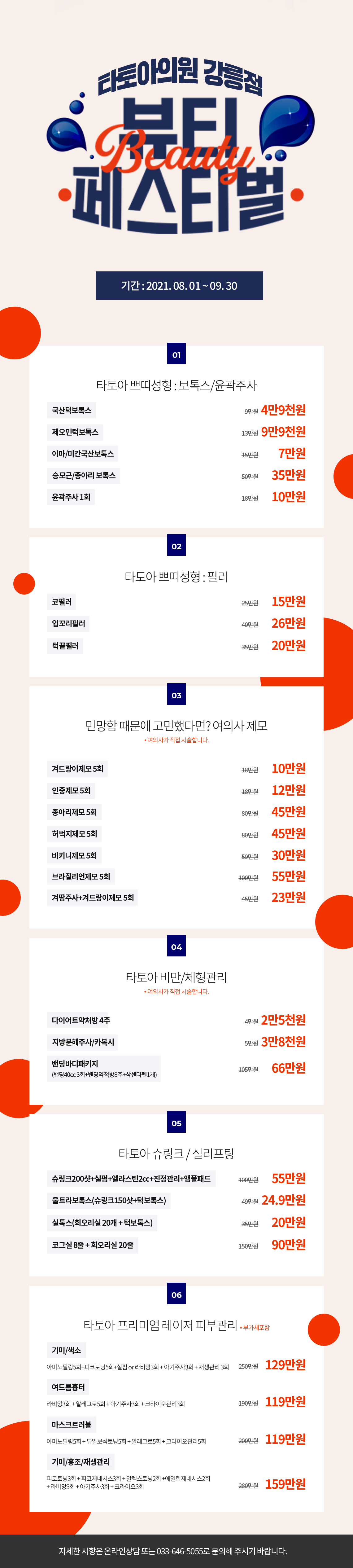Select the 코필러 item label
Screen dimensions: 353x1568
(62, 602)
